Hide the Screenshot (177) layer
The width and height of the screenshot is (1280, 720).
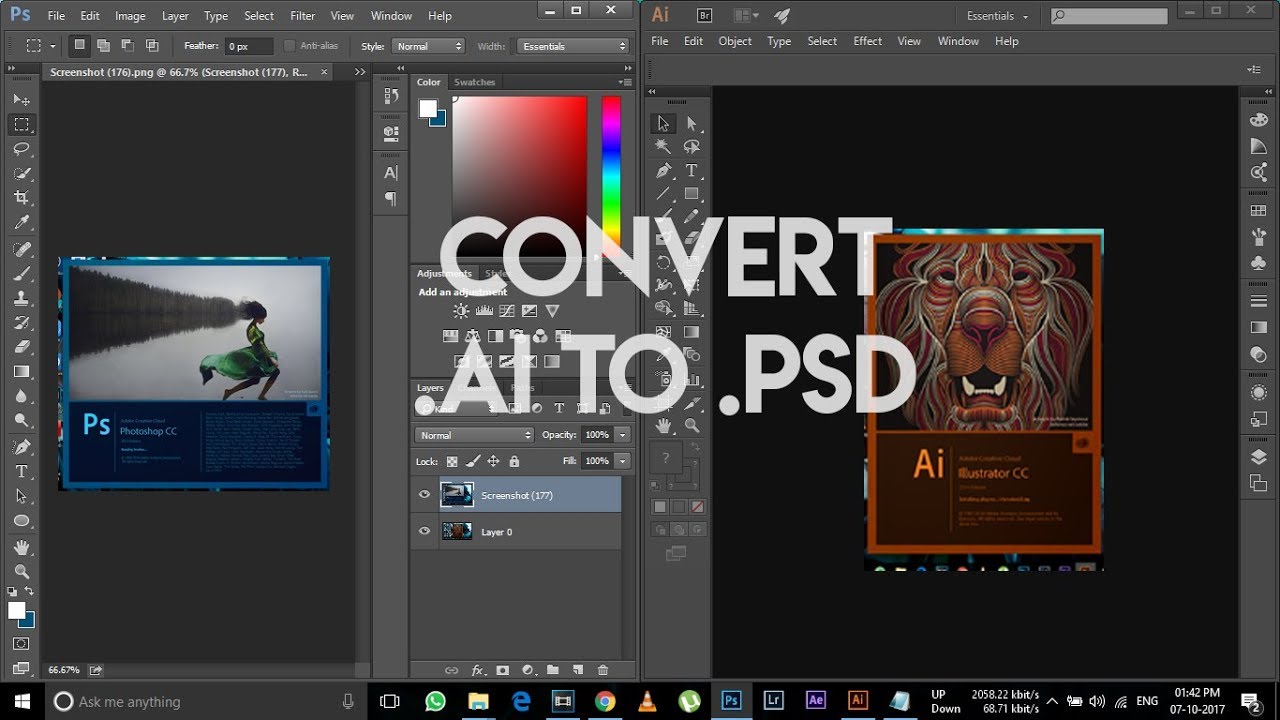coord(424,494)
